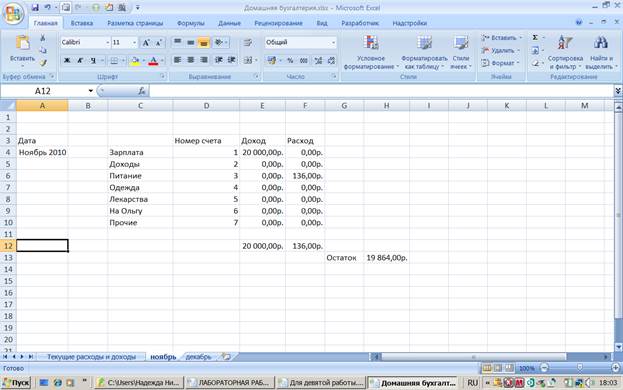
Task: Apply thousands separator 000 format
Action: pyautogui.click(x=304, y=60)
